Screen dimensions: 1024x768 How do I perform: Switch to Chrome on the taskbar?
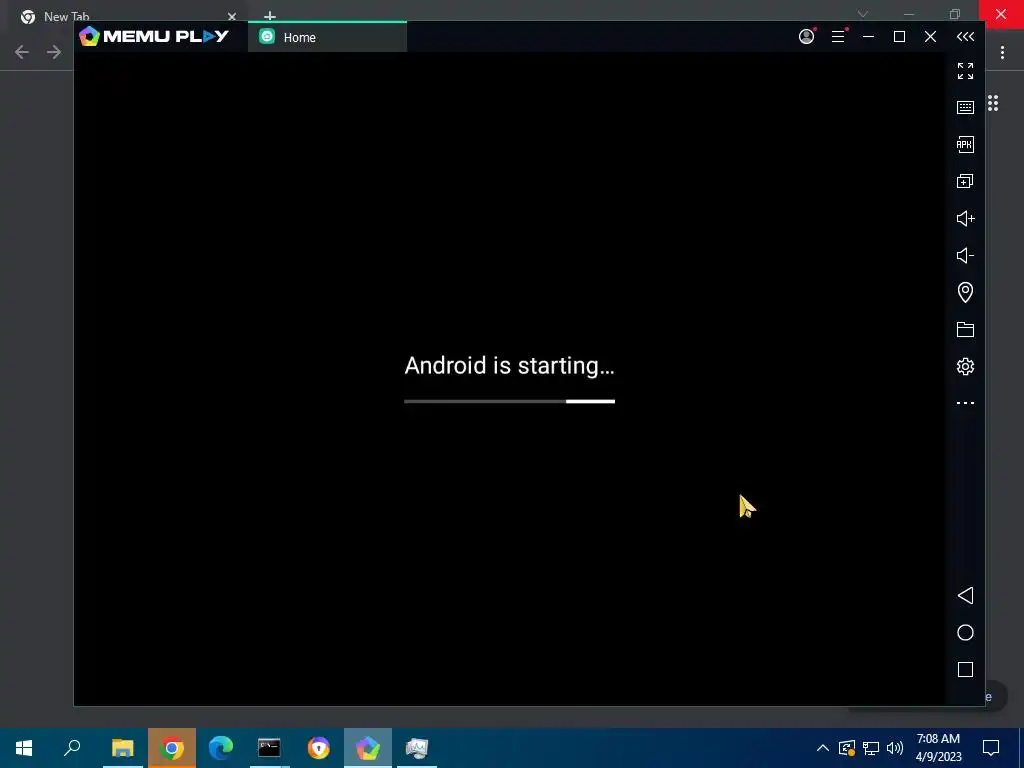point(172,748)
